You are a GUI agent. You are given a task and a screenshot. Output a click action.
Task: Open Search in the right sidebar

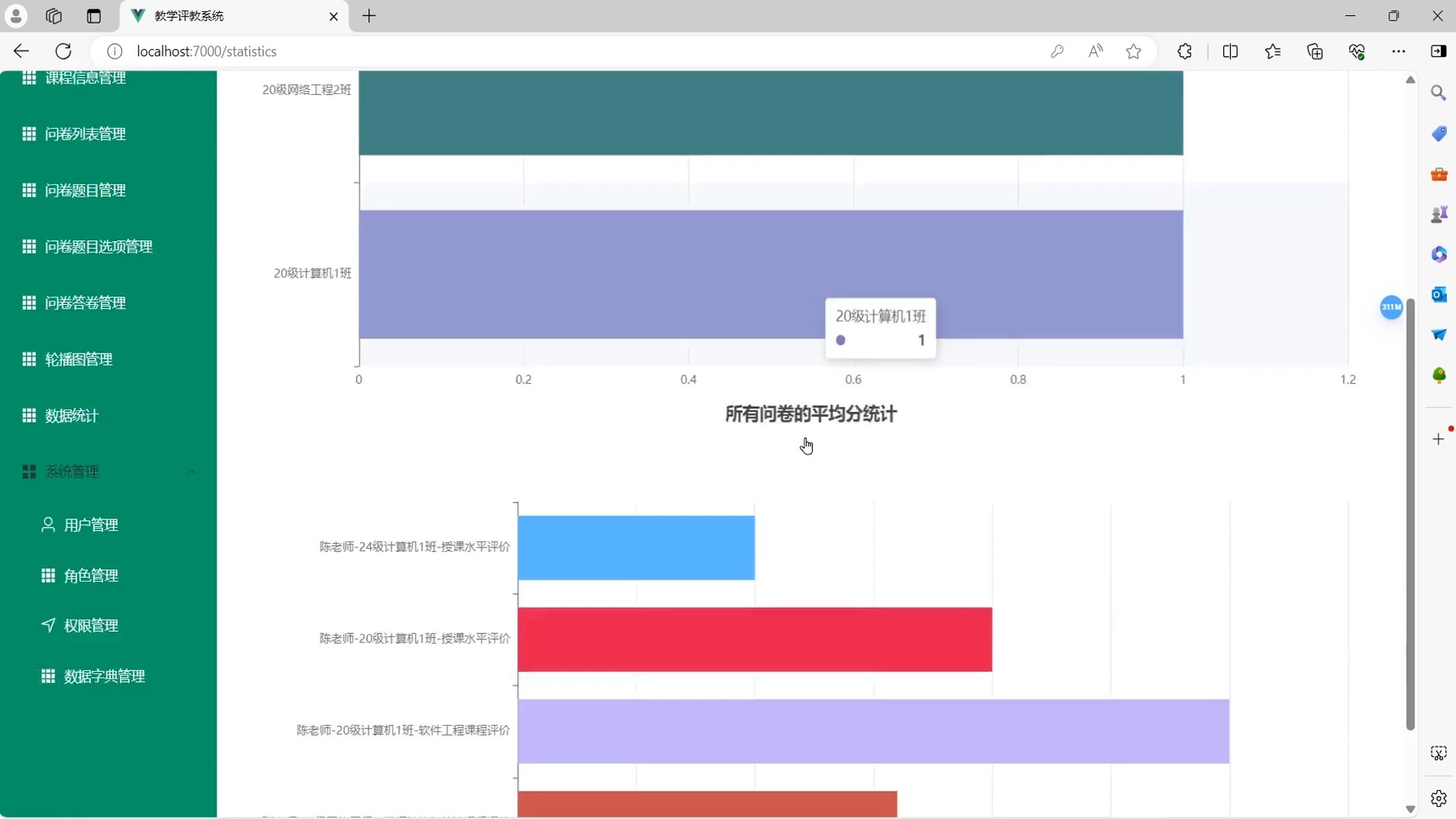[1439, 93]
